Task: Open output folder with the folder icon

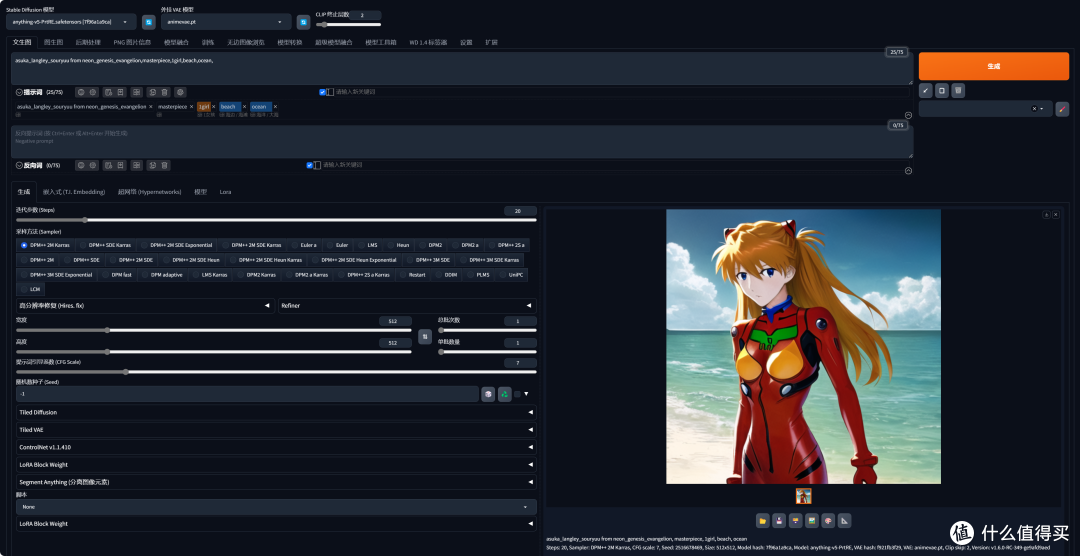Action: click(x=762, y=520)
